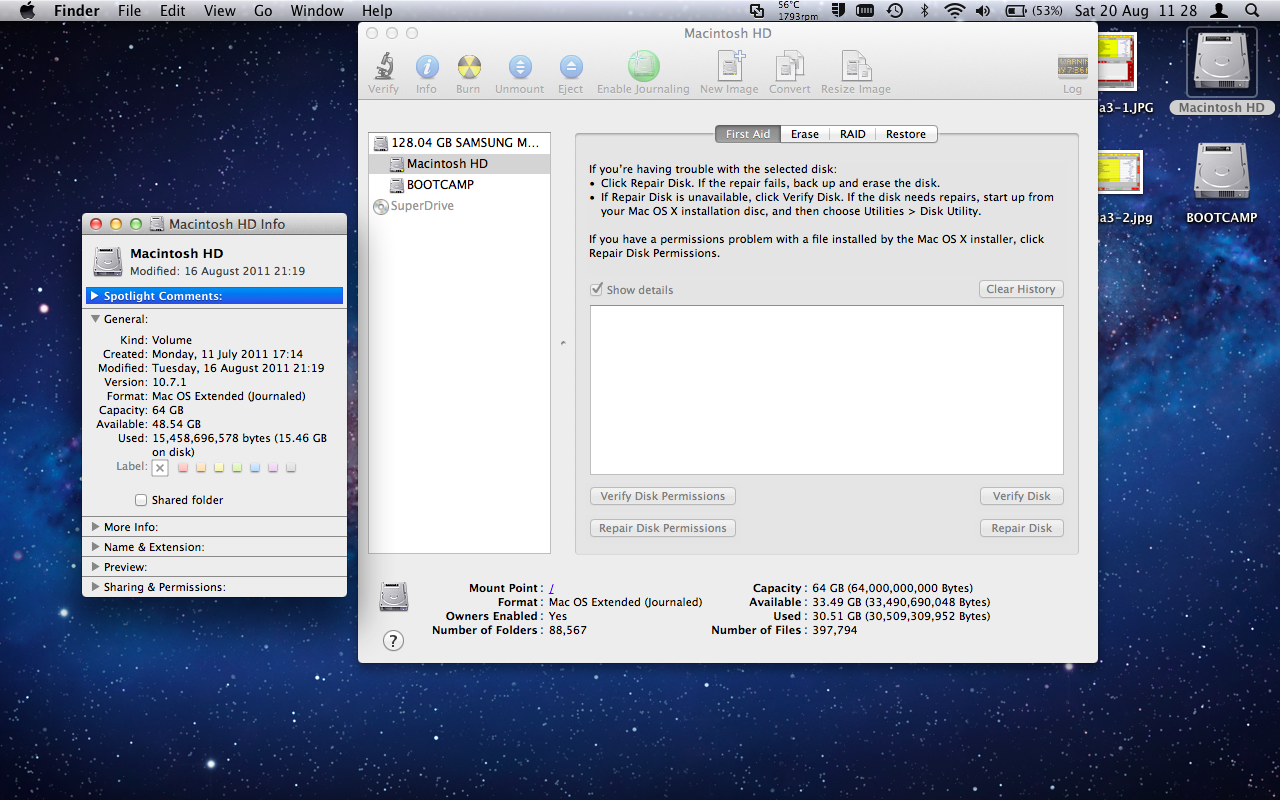Click the Eject toolbar icon
This screenshot has height=800, width=1280.
[570, 67]
